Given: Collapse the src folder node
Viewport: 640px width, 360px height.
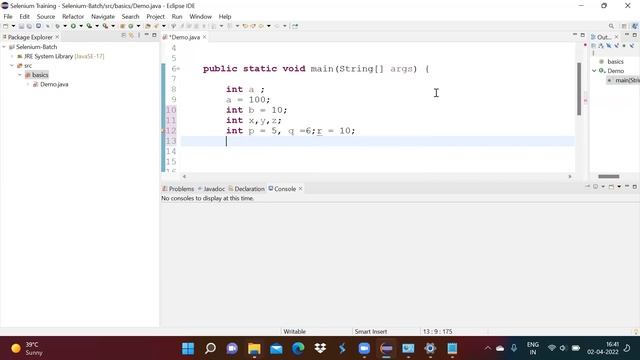Looking at the screenshot, I should pos(12,66).
